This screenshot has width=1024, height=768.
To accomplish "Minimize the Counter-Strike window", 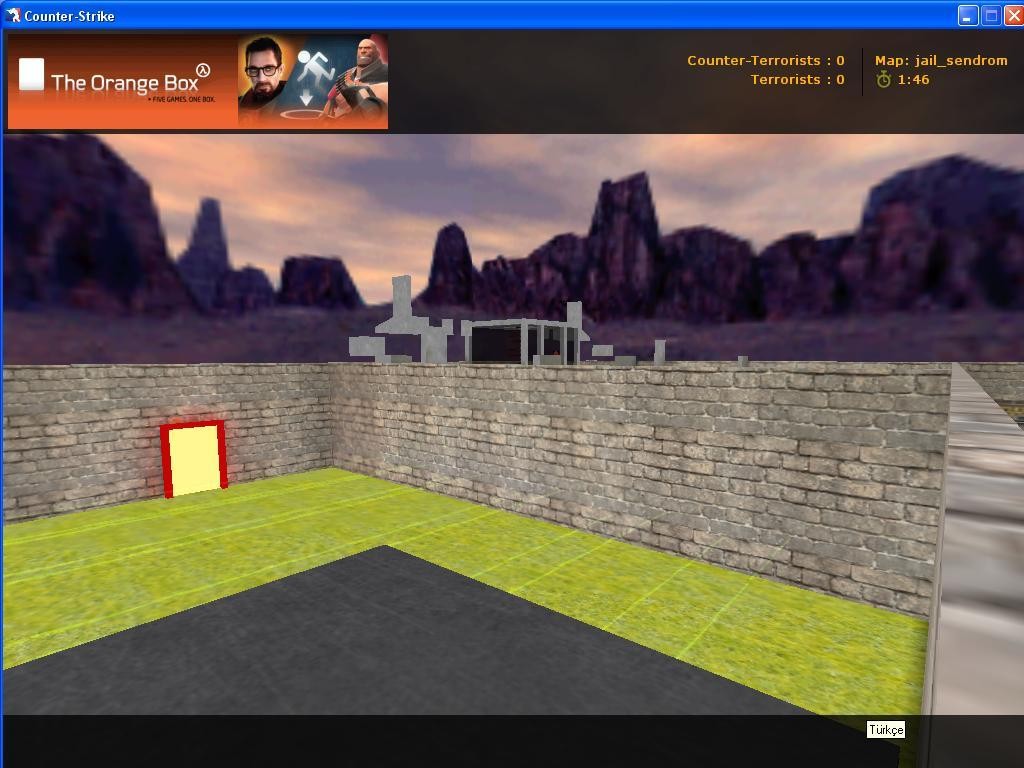I will (968, 16).
